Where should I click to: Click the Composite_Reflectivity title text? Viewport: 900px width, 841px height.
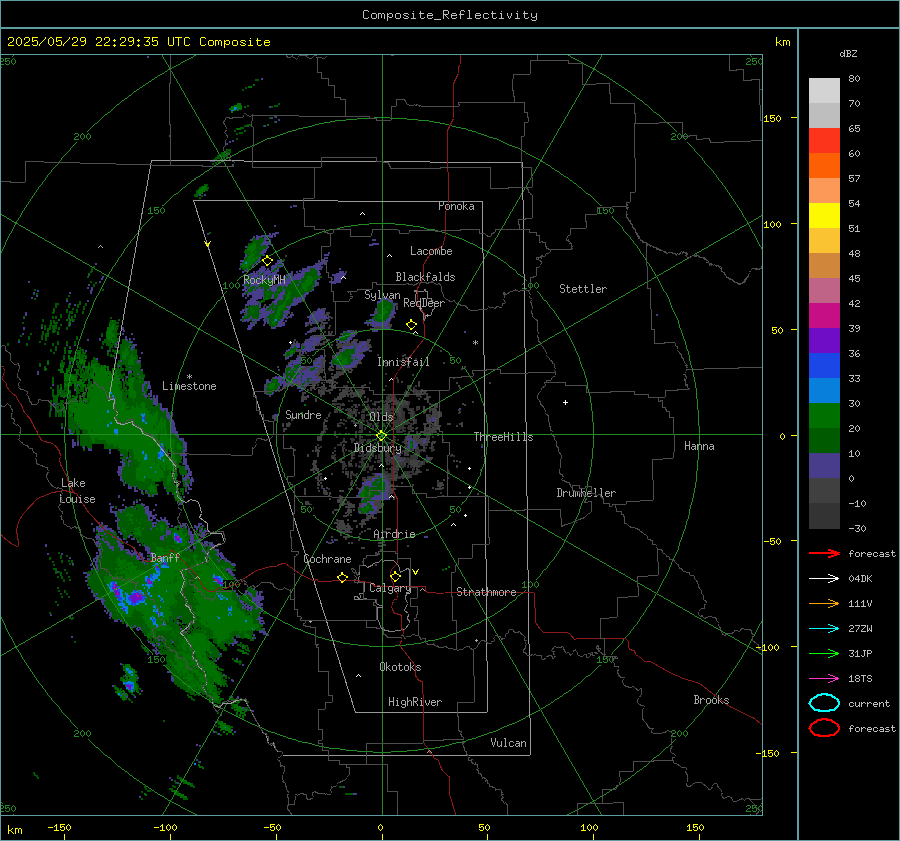point(450,15)
